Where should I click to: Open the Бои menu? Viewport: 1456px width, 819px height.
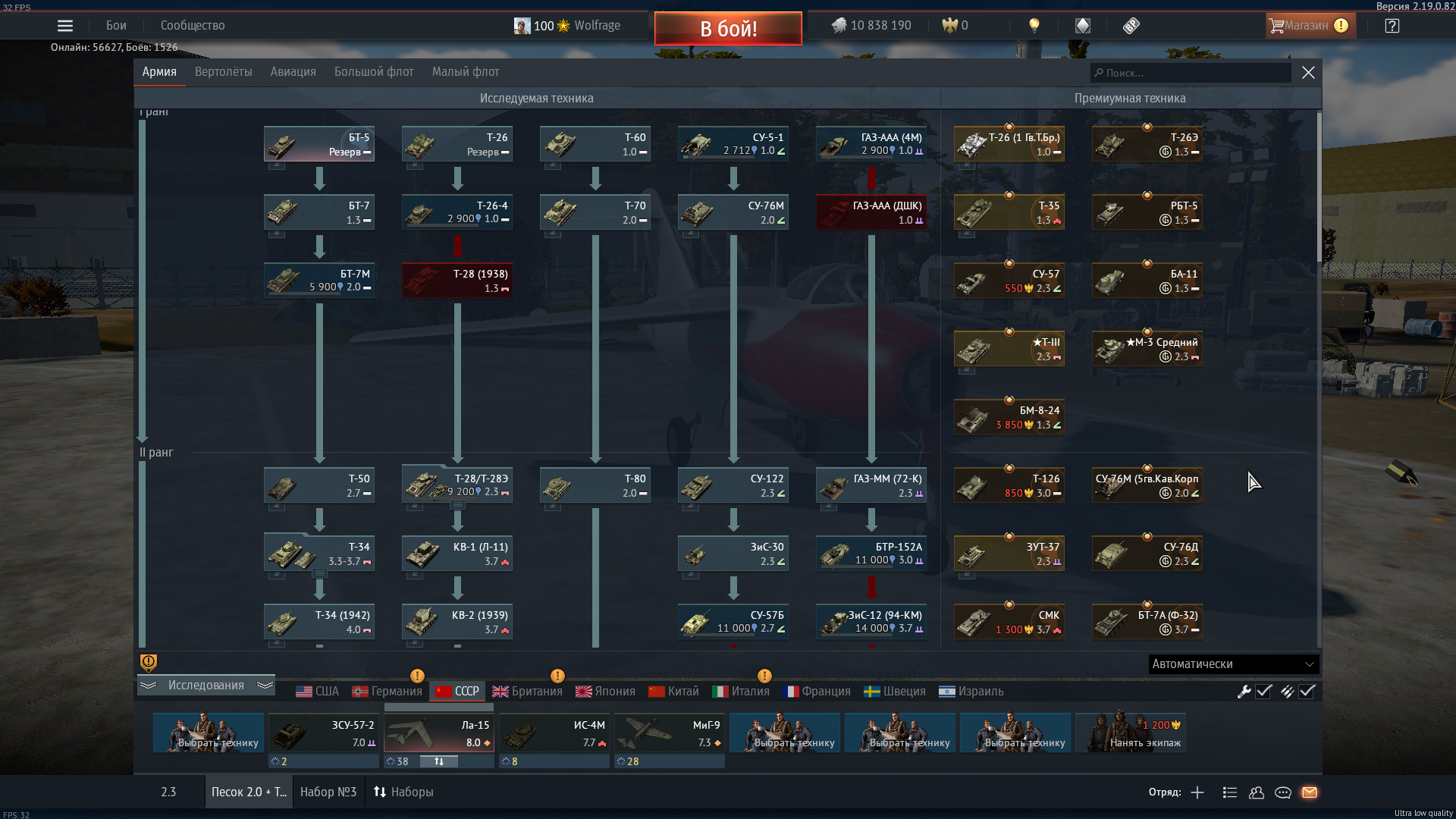pyautogui.click(x=116, y=26)
